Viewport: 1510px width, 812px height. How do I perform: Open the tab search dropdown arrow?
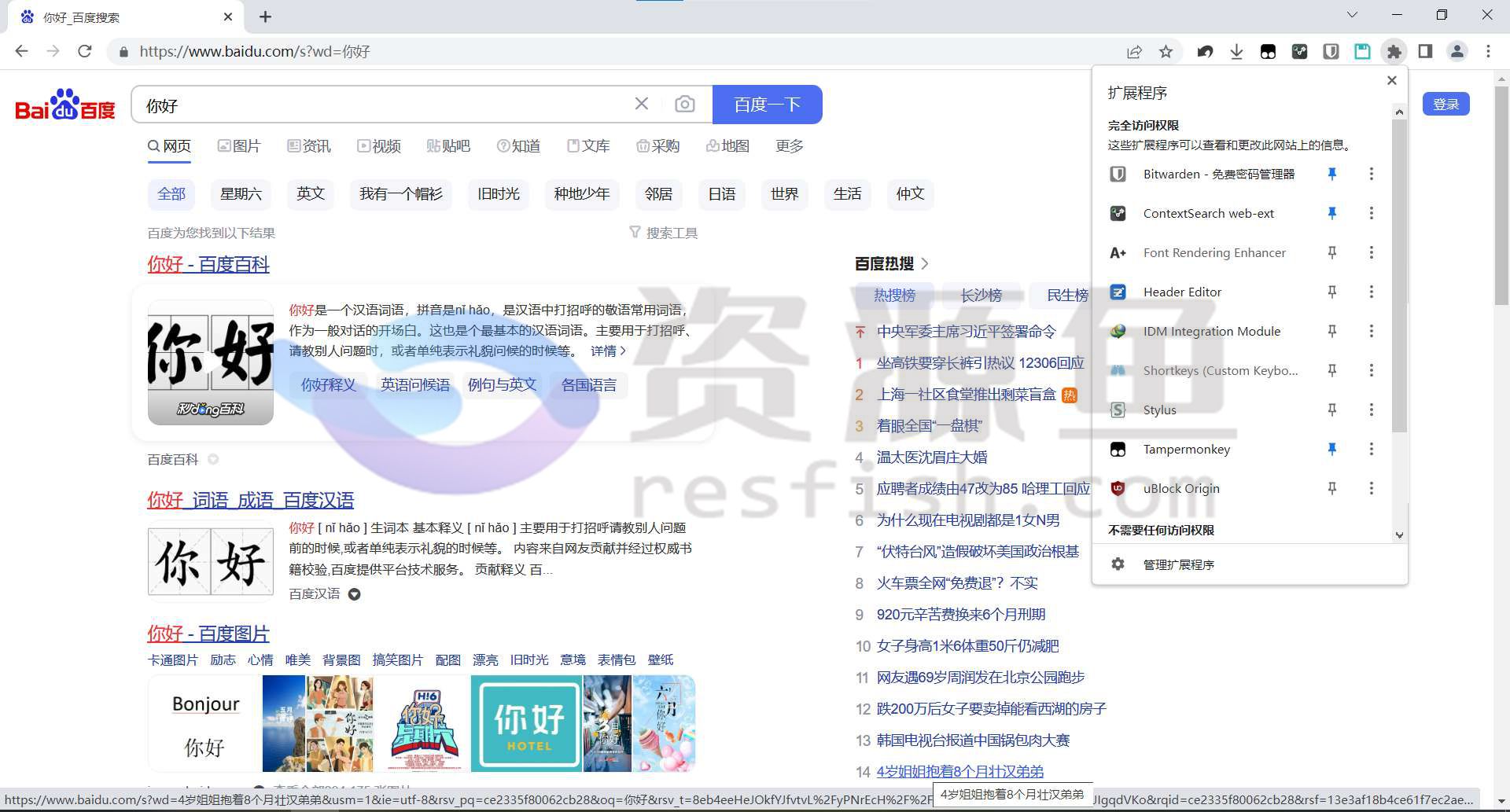1352,15
